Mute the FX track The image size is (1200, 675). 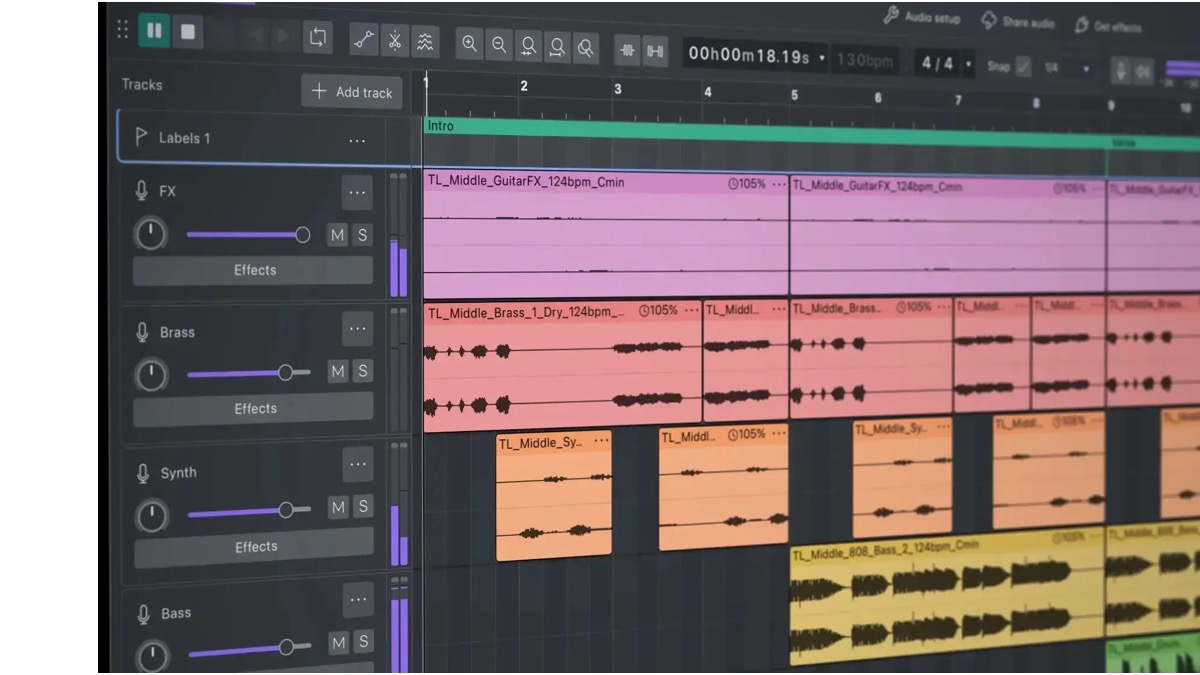pos(338,235)
